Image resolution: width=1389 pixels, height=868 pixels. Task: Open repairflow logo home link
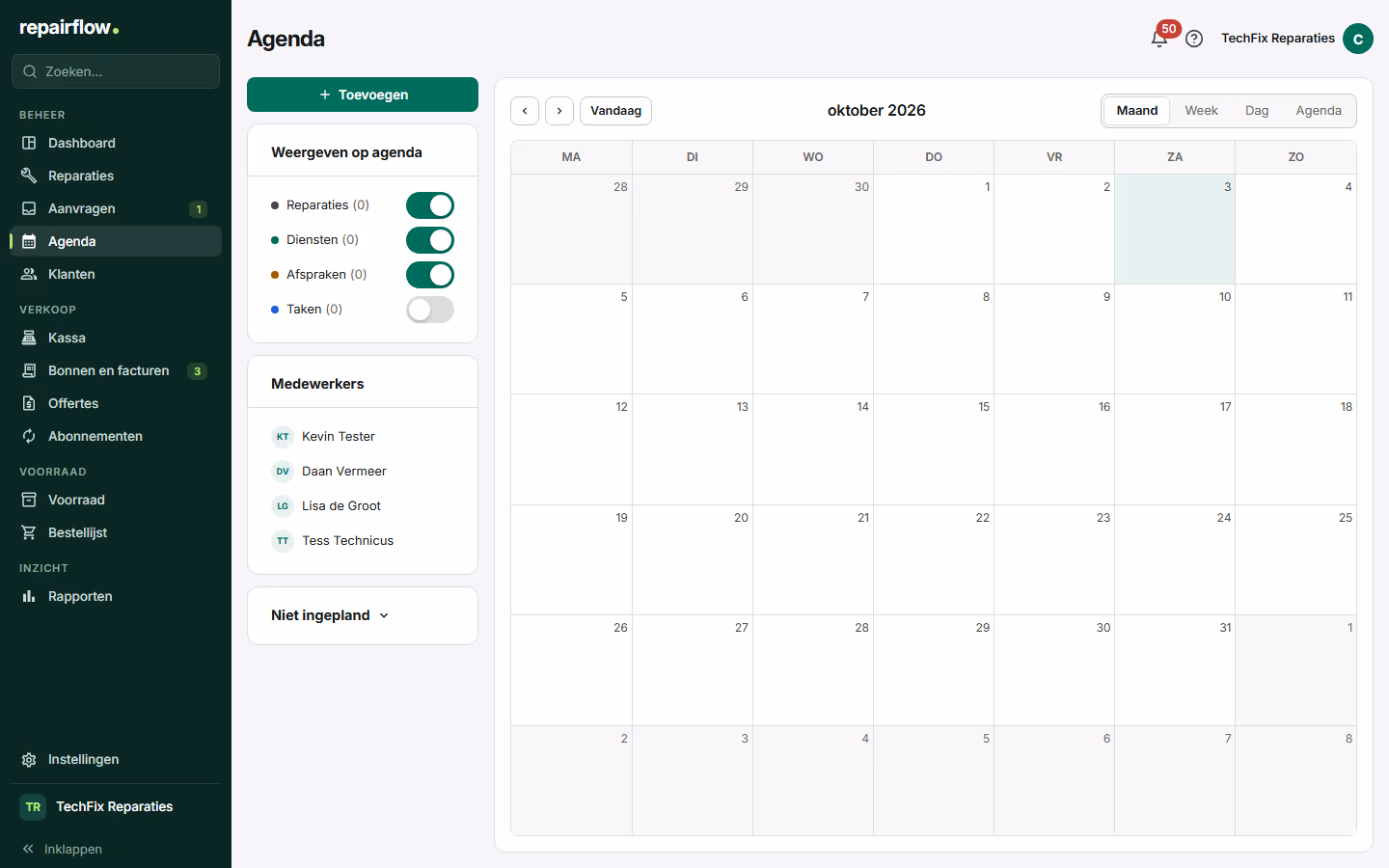click(x=69, y=28)
